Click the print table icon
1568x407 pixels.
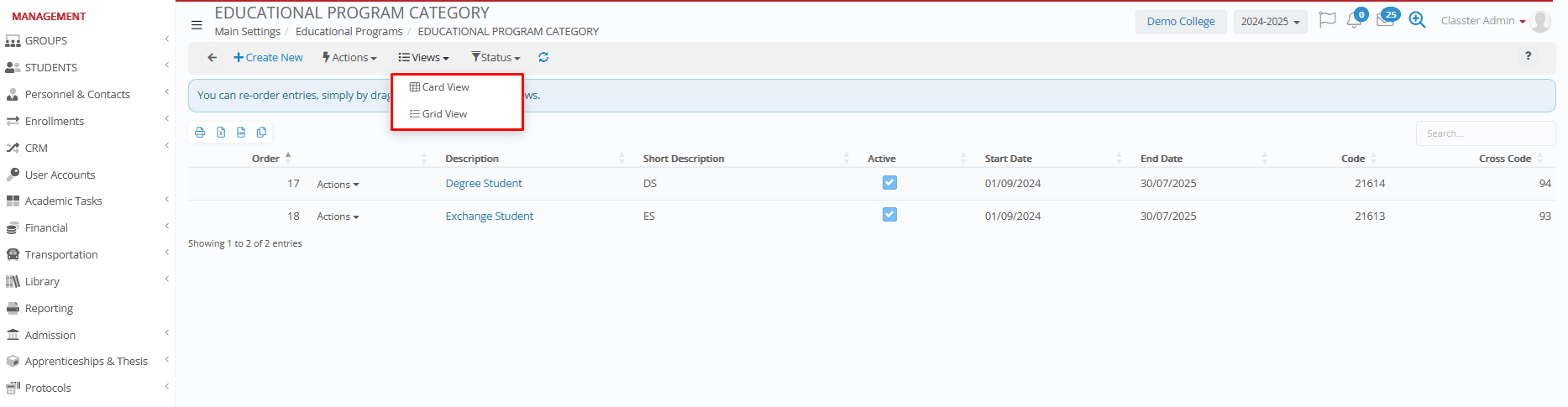200,133
